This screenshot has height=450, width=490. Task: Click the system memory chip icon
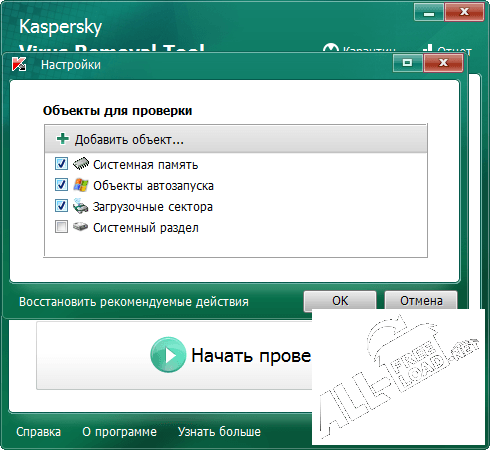[81, 164]
